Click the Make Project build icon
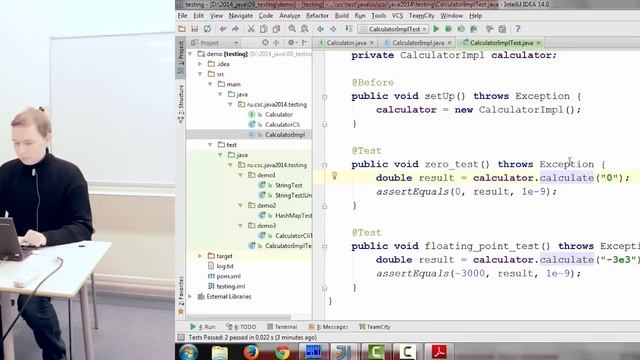 point(349,29)
